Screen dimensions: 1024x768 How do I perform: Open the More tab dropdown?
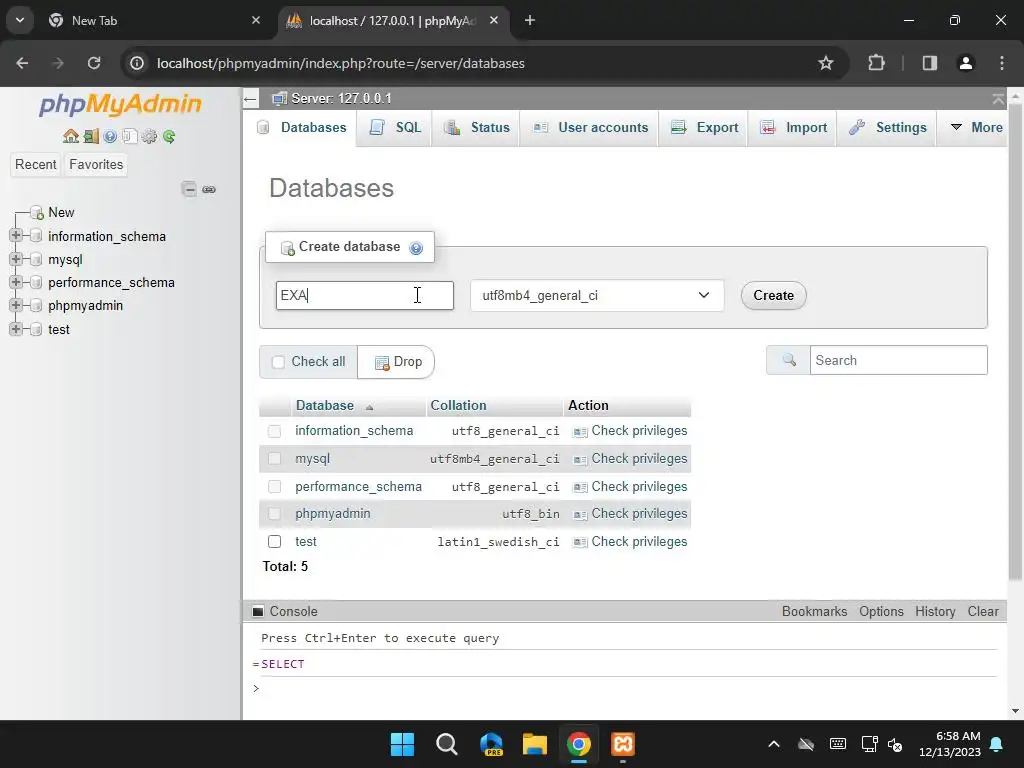click(976, 127)
